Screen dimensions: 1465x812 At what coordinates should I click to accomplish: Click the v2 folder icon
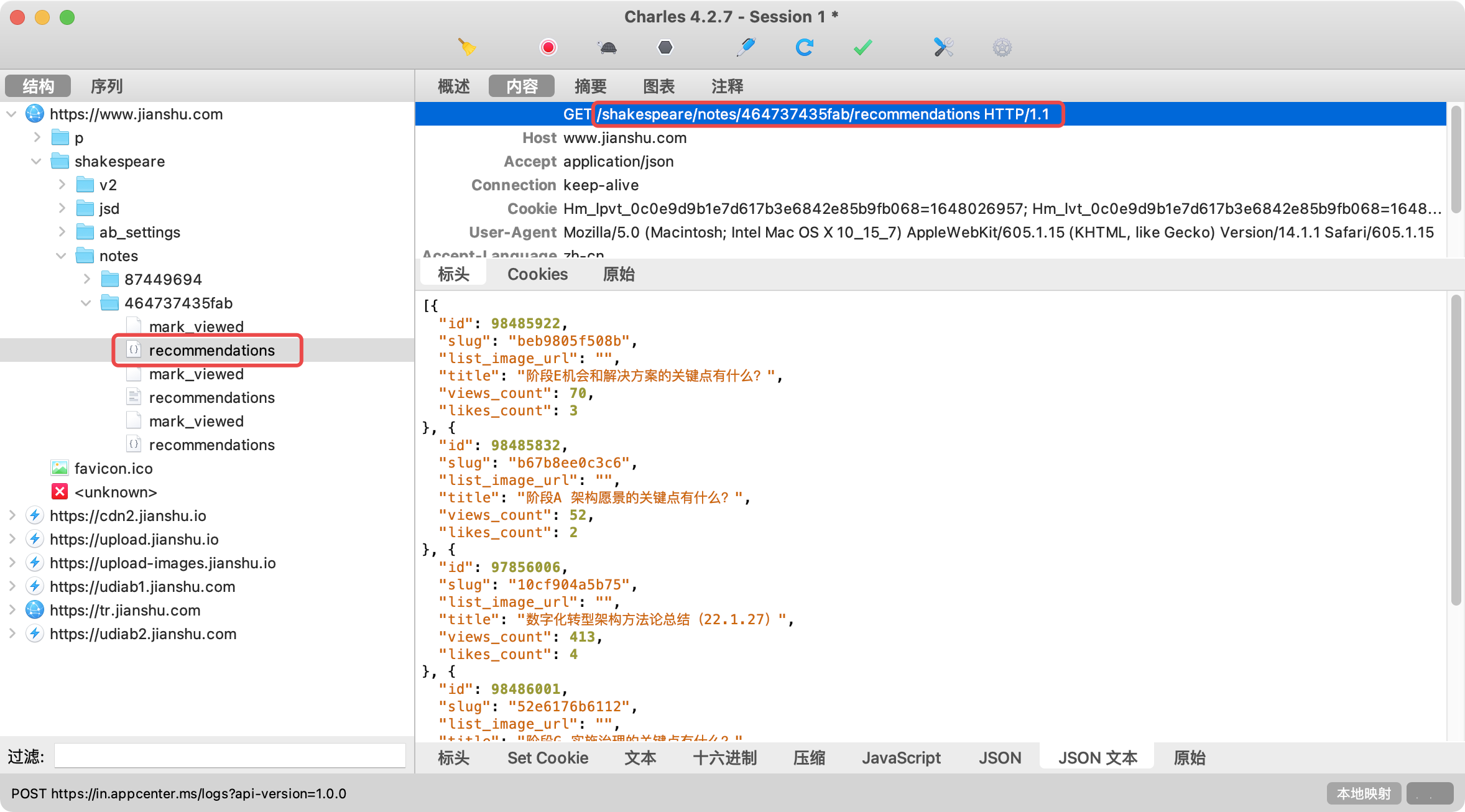pyautogui.click(x=85, y=185)
